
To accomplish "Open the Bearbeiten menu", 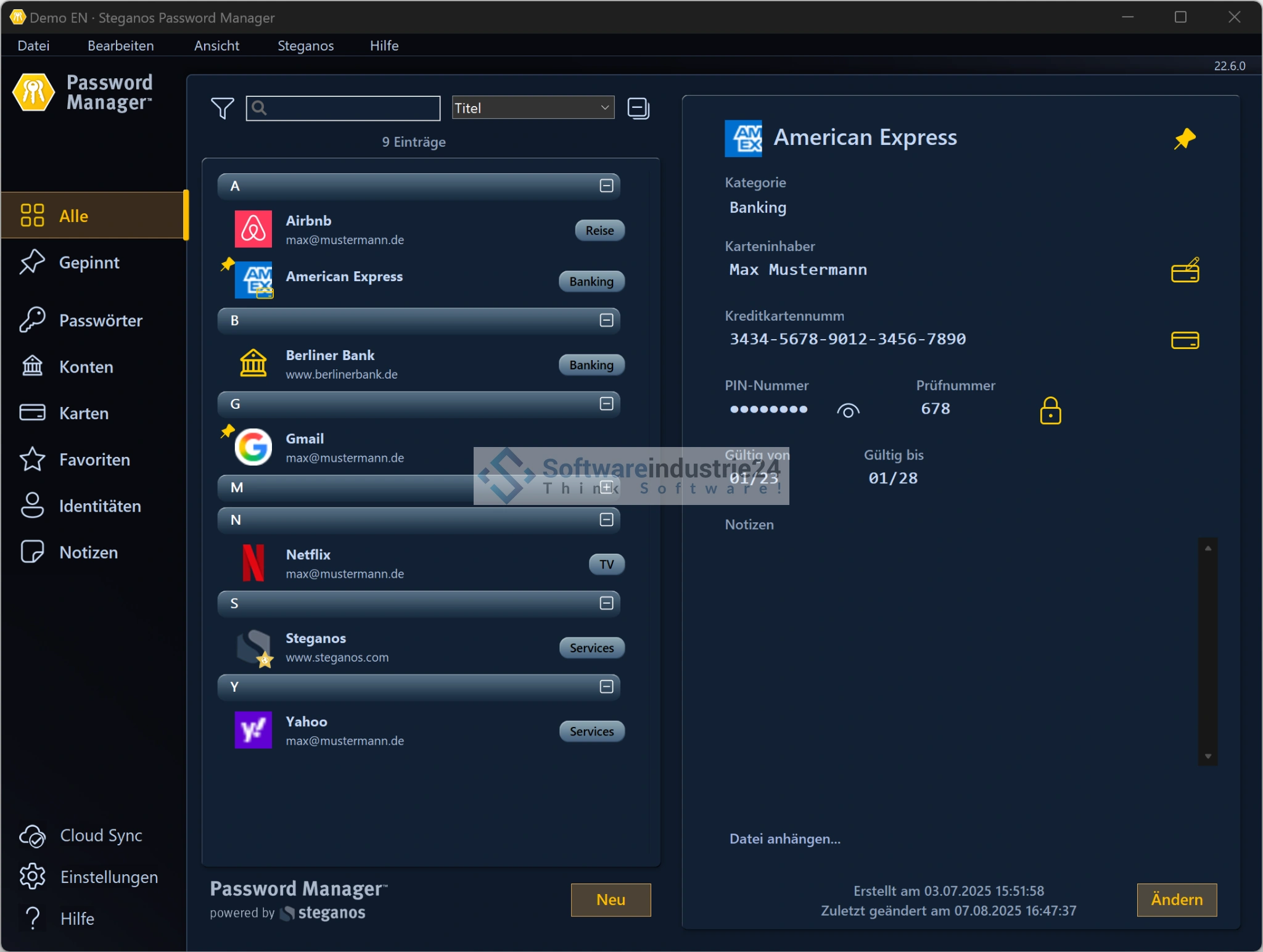I will pos(120,46).
